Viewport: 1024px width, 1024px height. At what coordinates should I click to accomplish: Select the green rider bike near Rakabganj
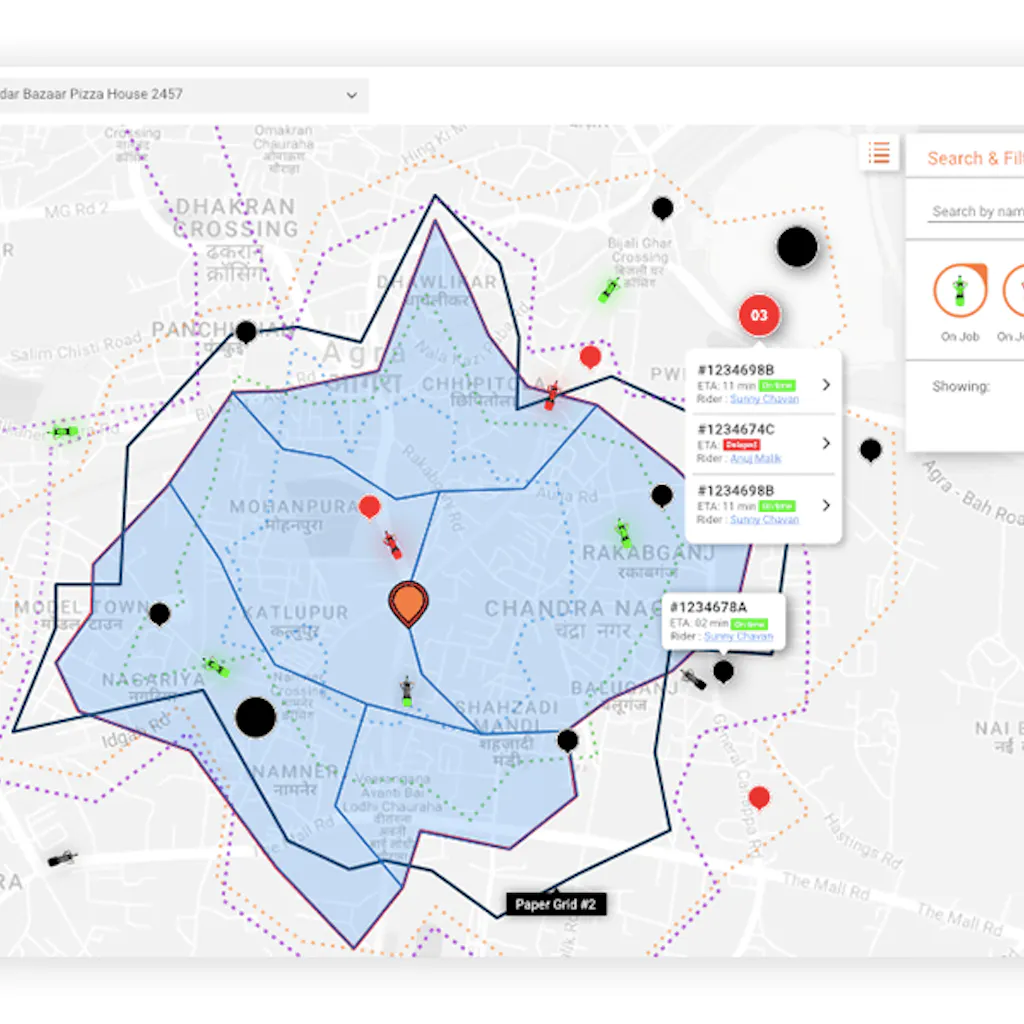[x=624, y=533]
